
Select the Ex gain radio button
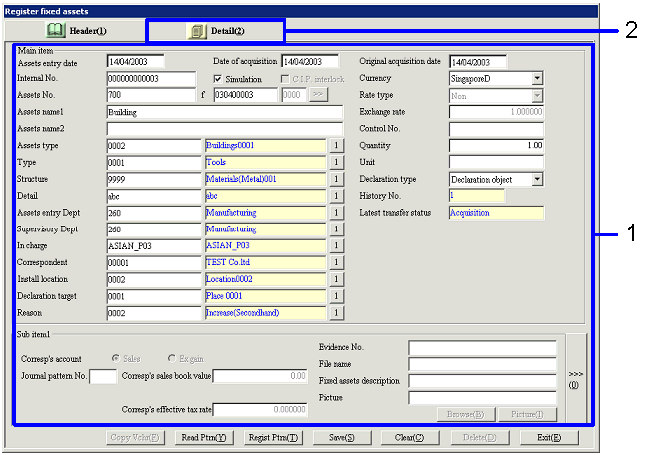click(x=172, y=358)
